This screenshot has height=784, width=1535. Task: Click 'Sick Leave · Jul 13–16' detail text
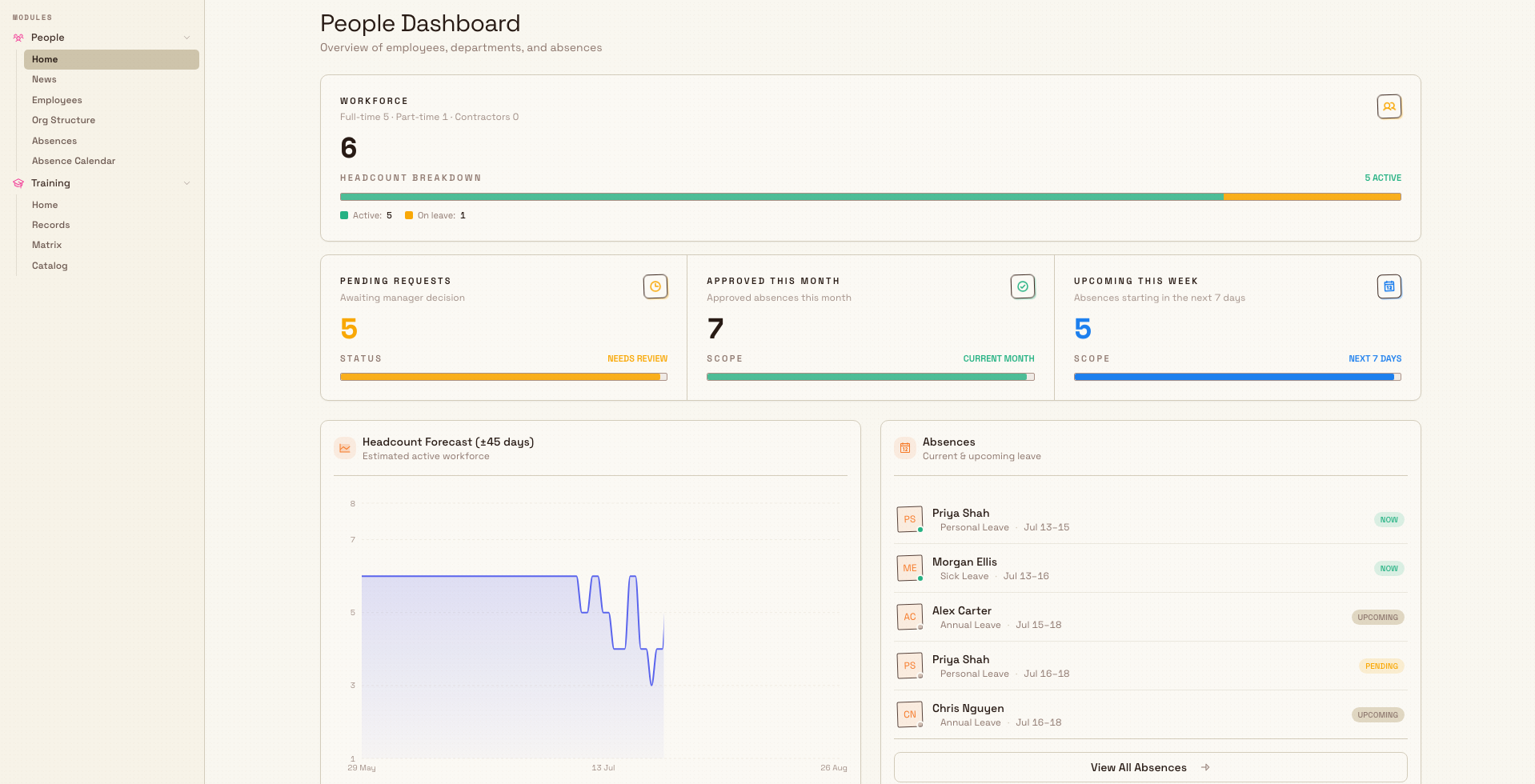coord(994,576)
